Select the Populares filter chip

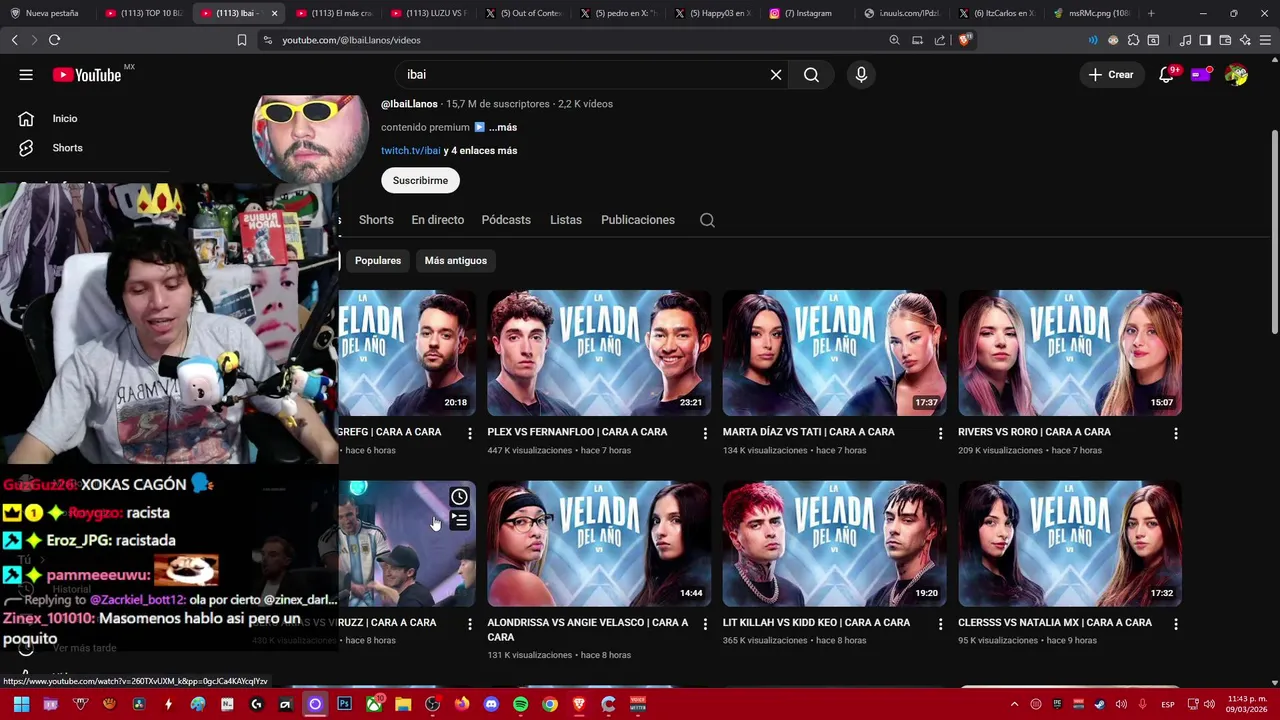378,261
